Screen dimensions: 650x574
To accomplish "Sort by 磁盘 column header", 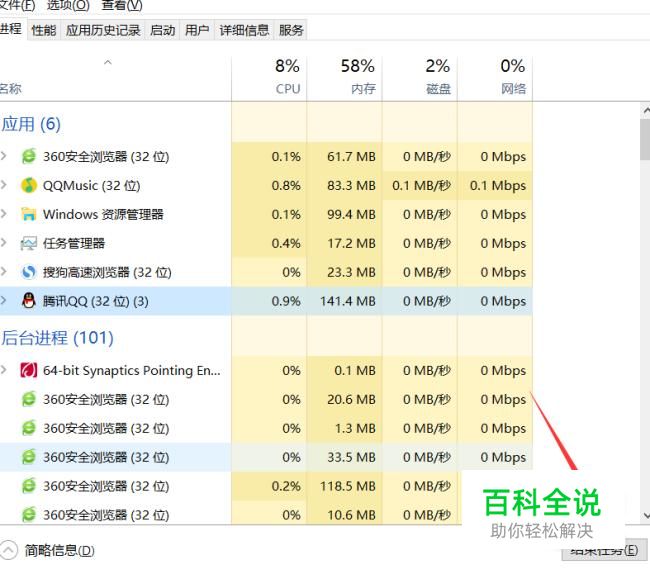I will point(420,77).
